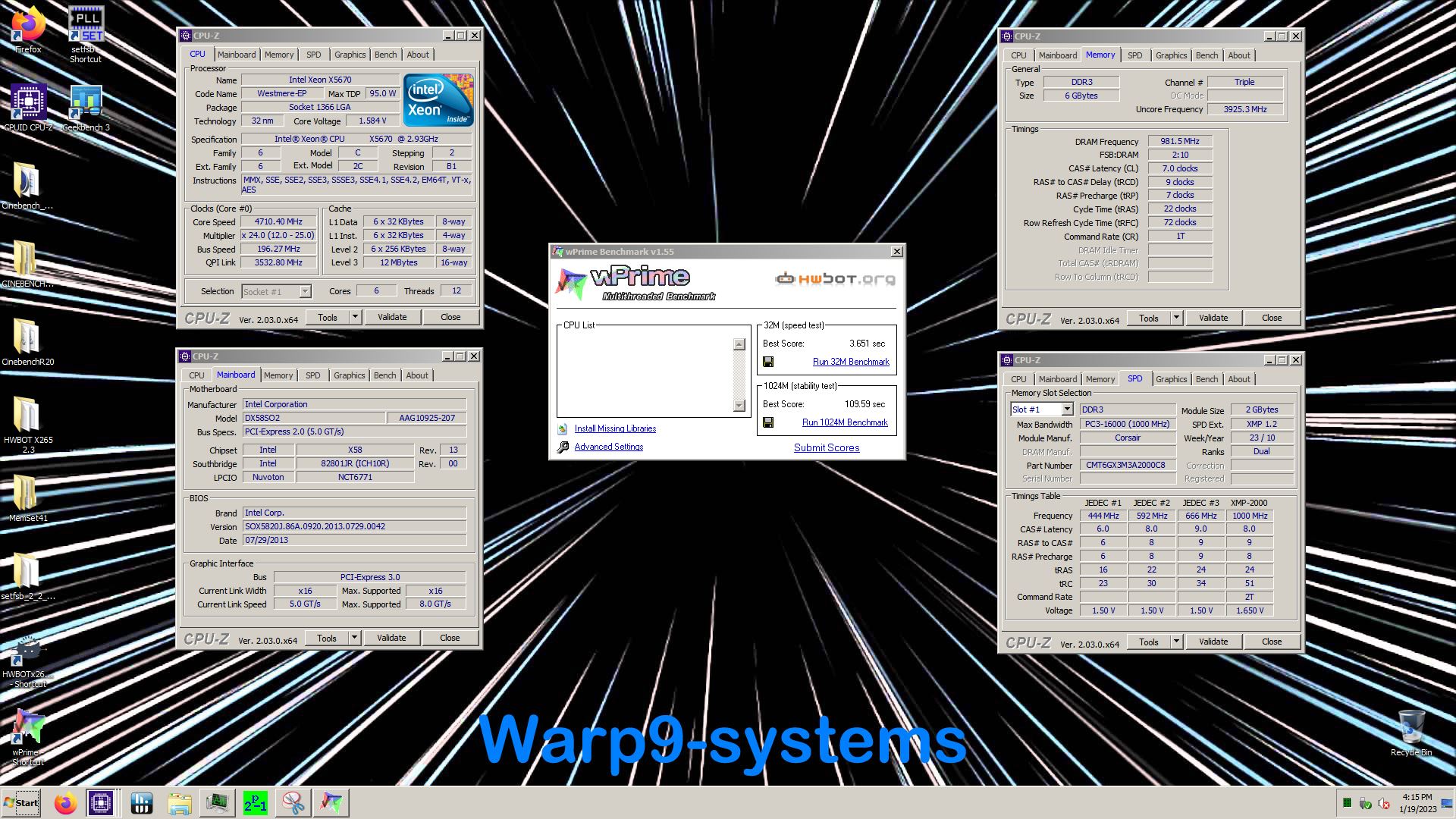Open HWBOTx26 Shortcut desktop icon
This screenshot has height=819, width=1456.
(28, 661)
